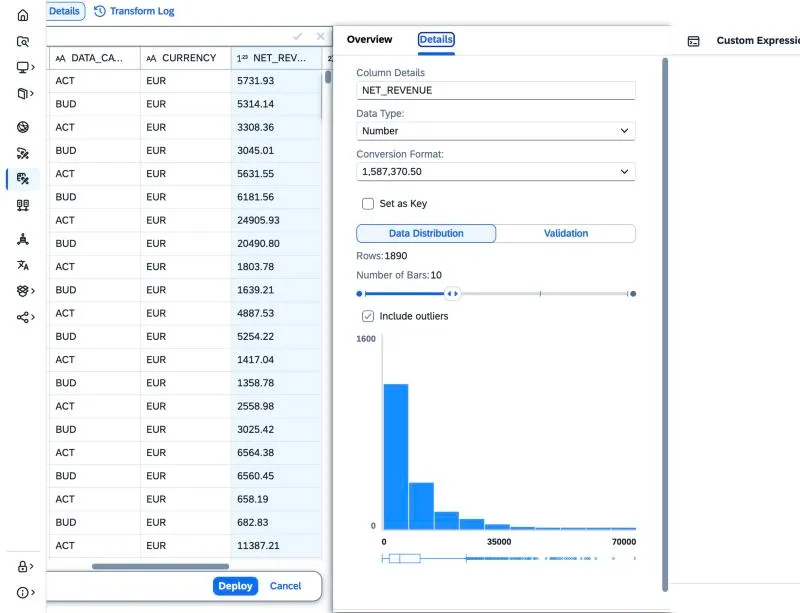Open the Custom Expression editor icon

click(x=693, y=41)
